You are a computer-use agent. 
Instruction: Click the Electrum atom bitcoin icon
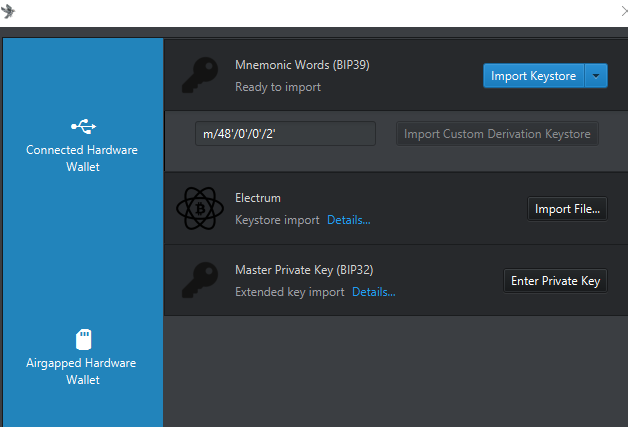tap(200, 208)
